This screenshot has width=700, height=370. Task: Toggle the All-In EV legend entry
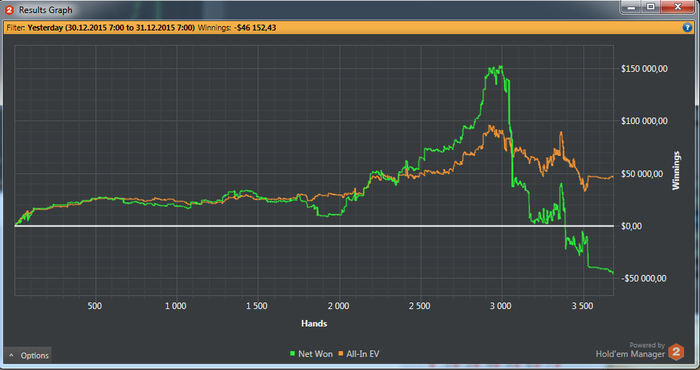tap(359, 353)
